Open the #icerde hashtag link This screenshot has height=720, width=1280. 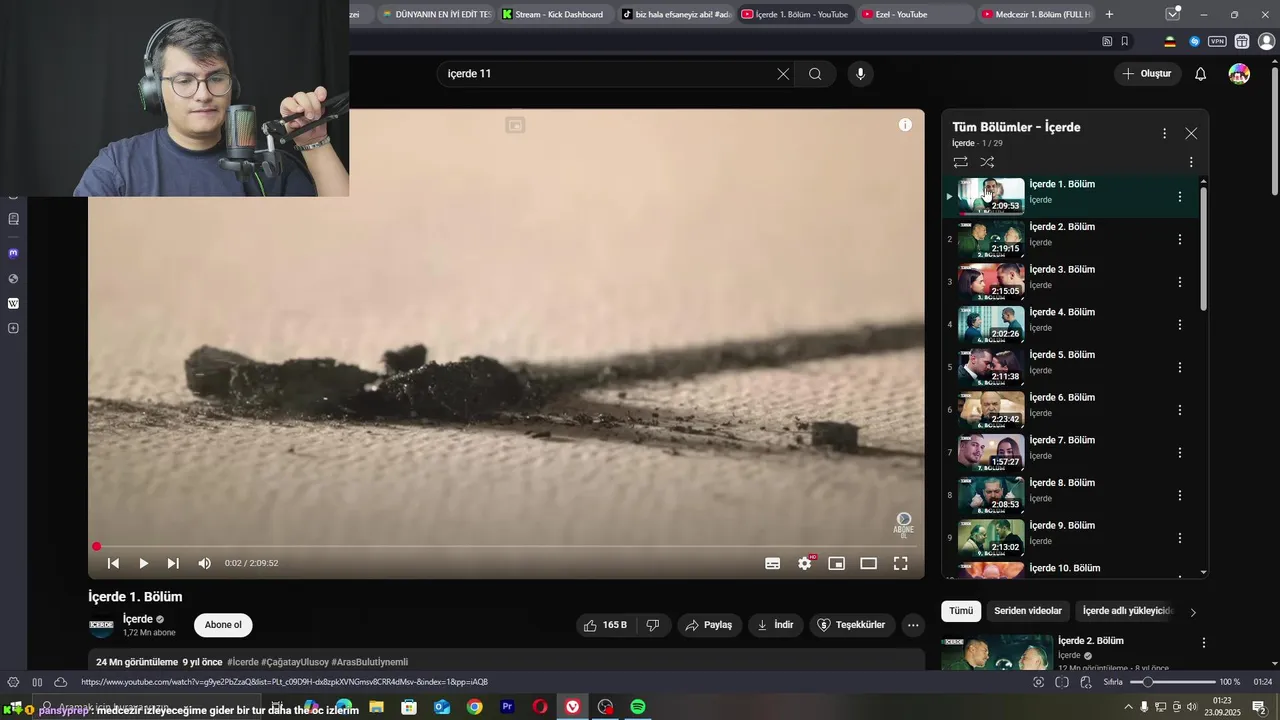[243, 662]
